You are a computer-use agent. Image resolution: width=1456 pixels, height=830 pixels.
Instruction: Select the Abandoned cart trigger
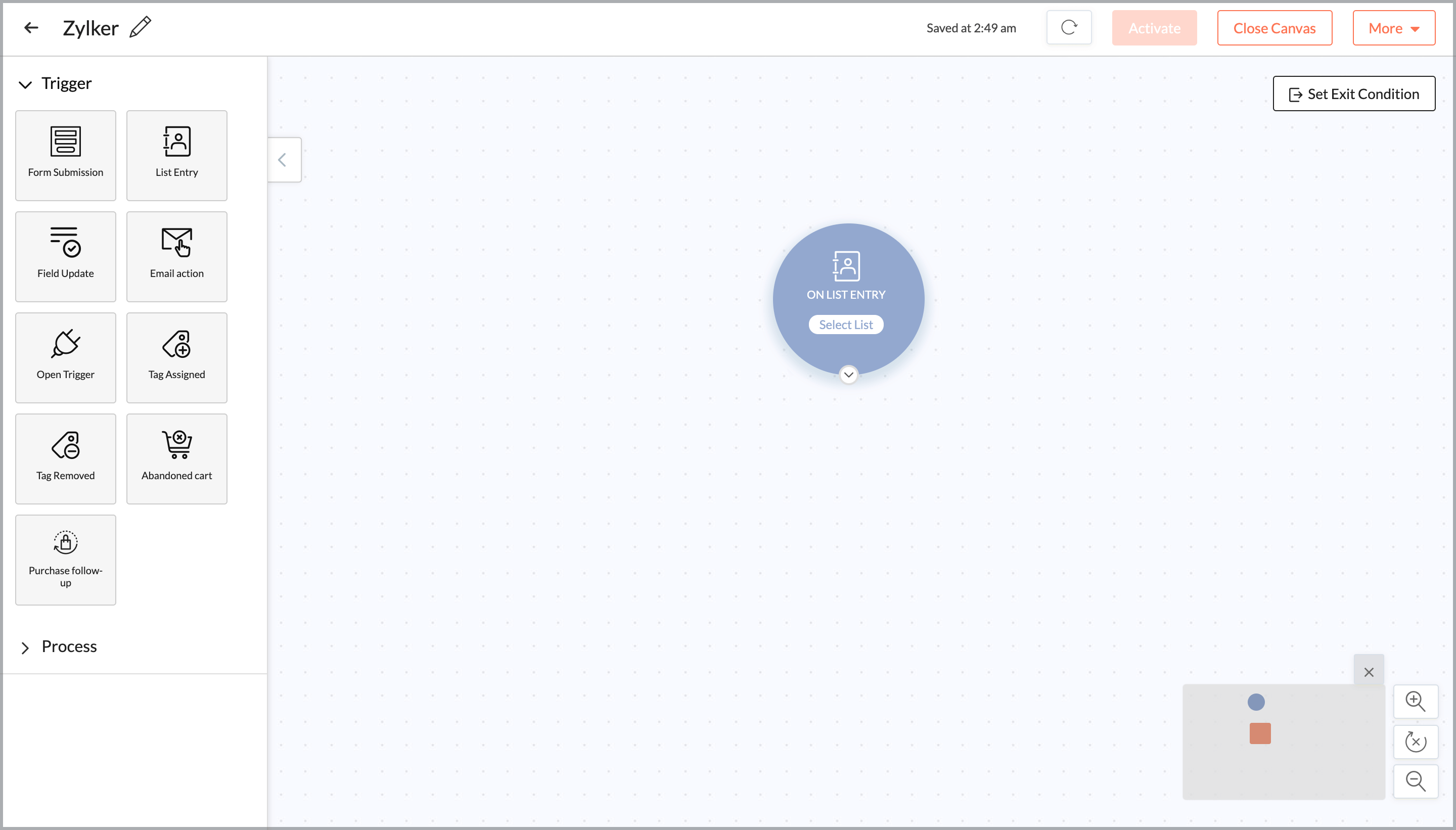176,458
